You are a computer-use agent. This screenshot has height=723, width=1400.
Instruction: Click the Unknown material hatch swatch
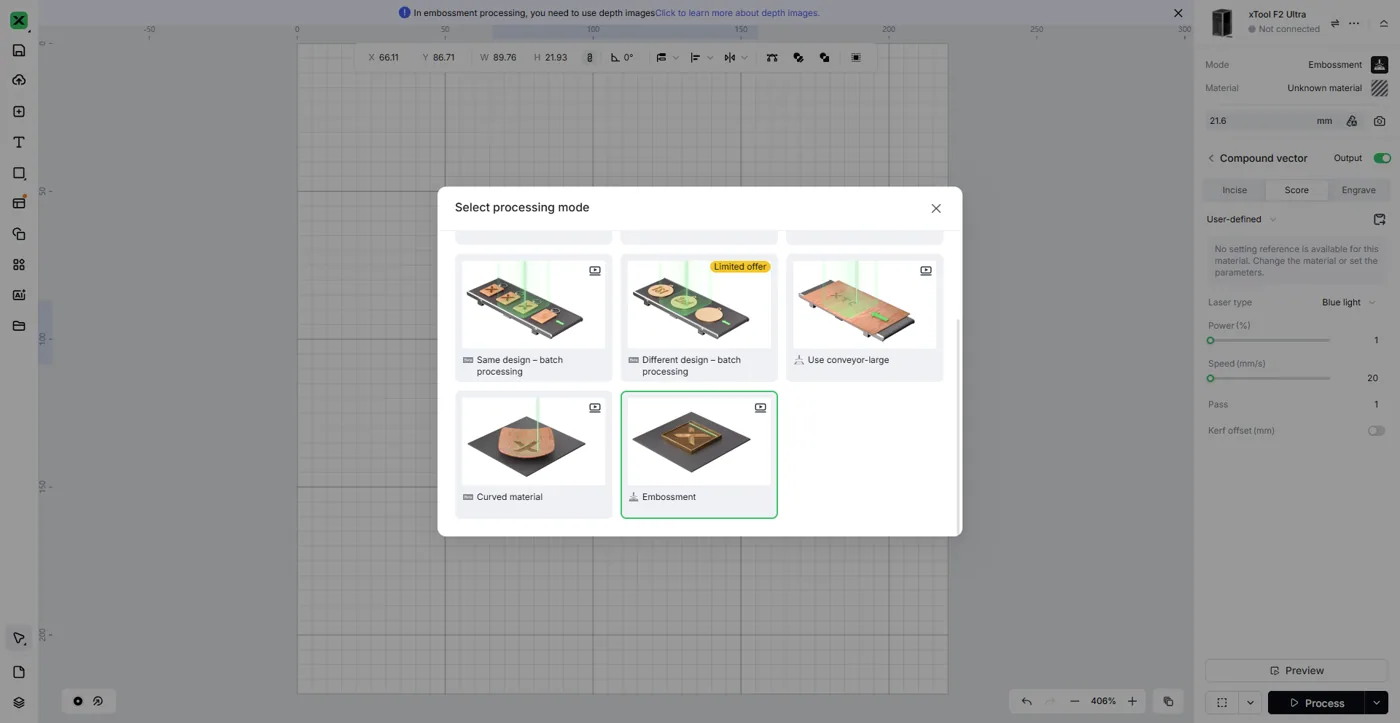(x=1379, y=88)
